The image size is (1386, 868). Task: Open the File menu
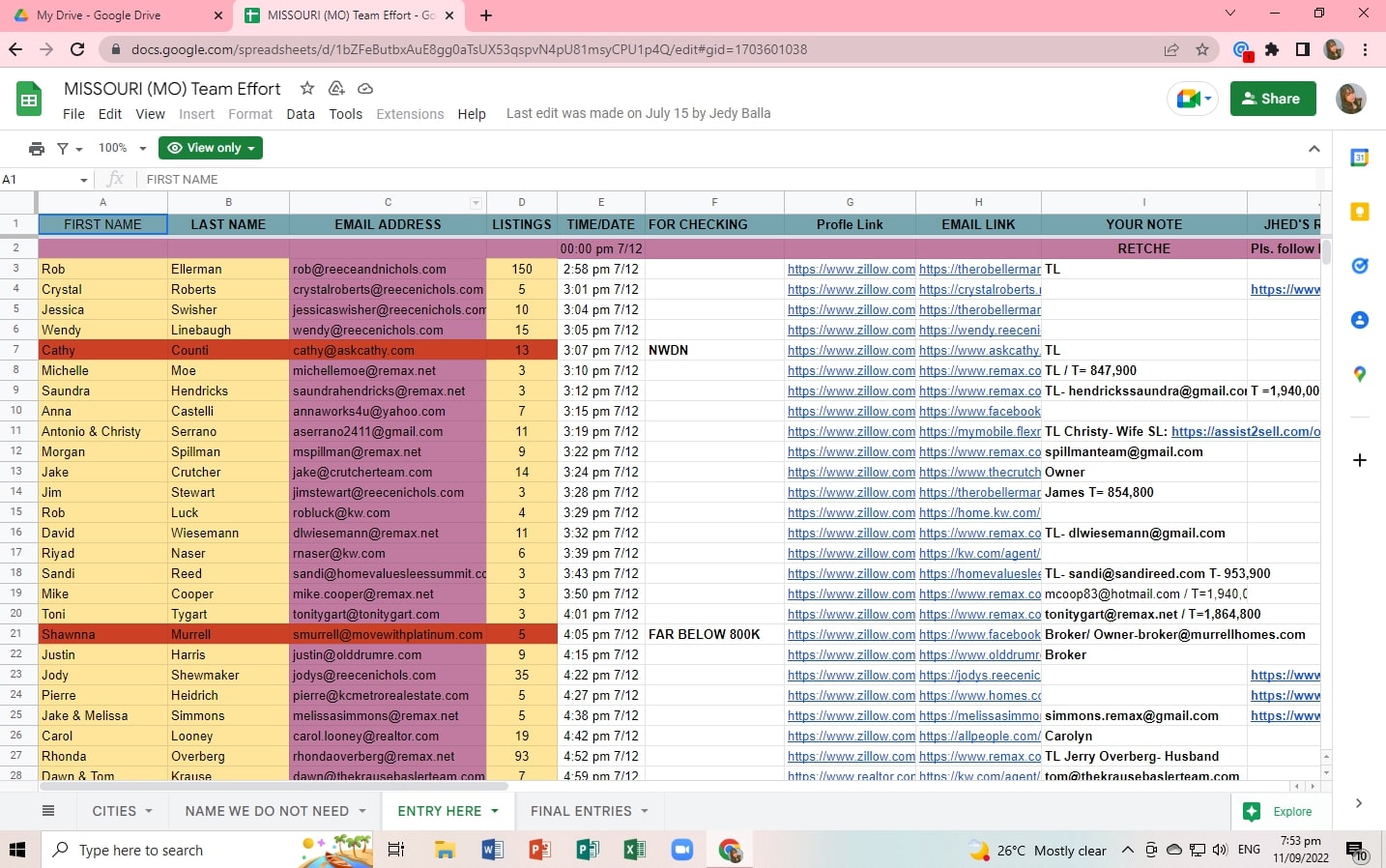click(x=73, y=114)
